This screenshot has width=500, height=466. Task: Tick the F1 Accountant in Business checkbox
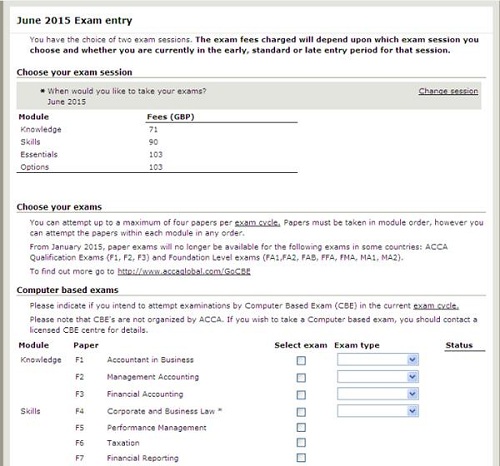click(301, 361)
